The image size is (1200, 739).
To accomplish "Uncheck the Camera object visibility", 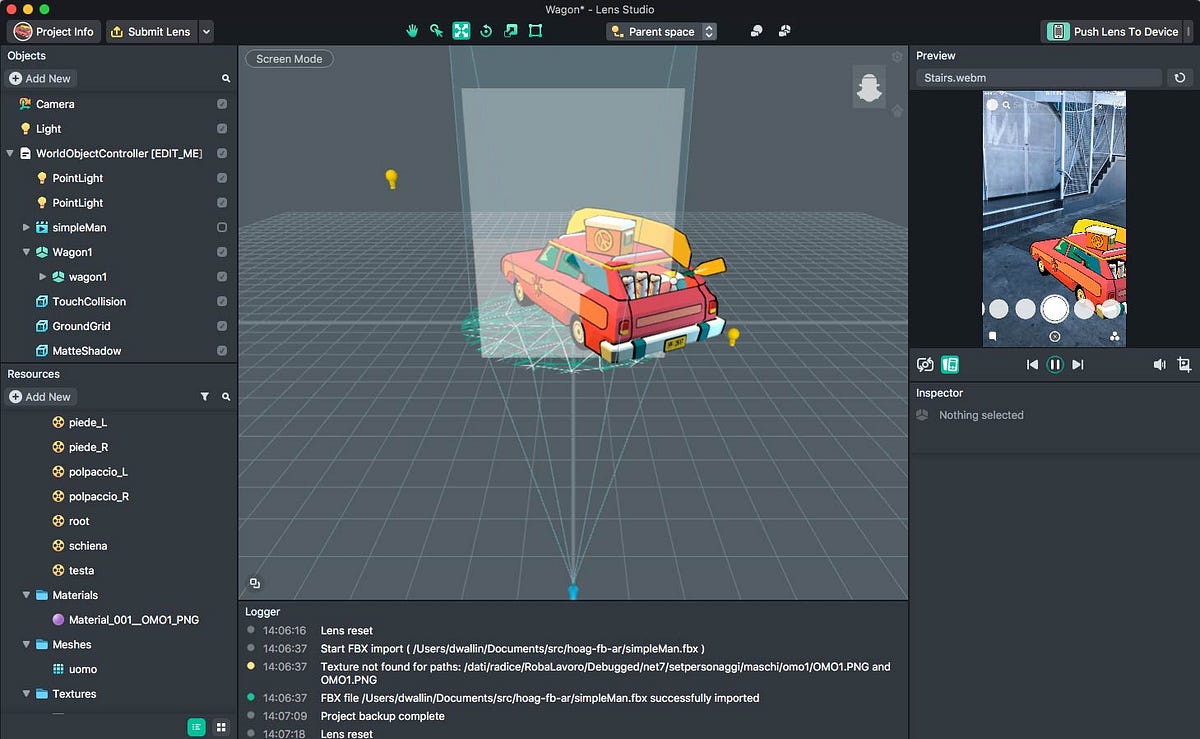I will (x=222, y=104).
